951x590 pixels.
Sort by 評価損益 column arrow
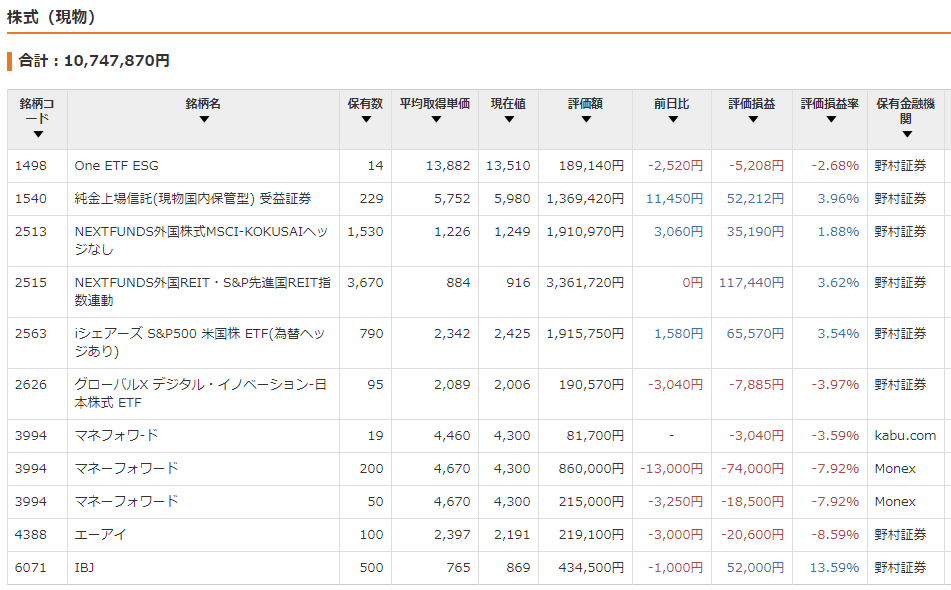point(753,119)
